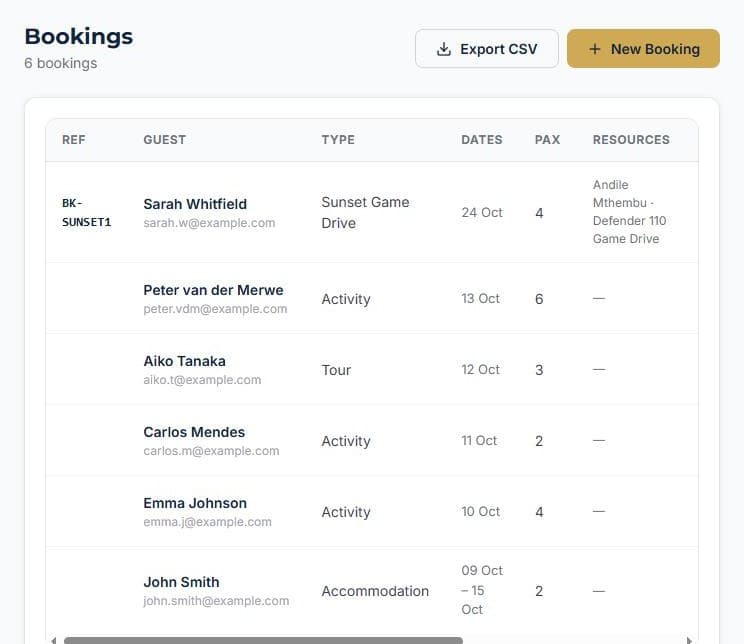
Task: Click the scrollbar left arrow
Action: (x=54, y=641)
